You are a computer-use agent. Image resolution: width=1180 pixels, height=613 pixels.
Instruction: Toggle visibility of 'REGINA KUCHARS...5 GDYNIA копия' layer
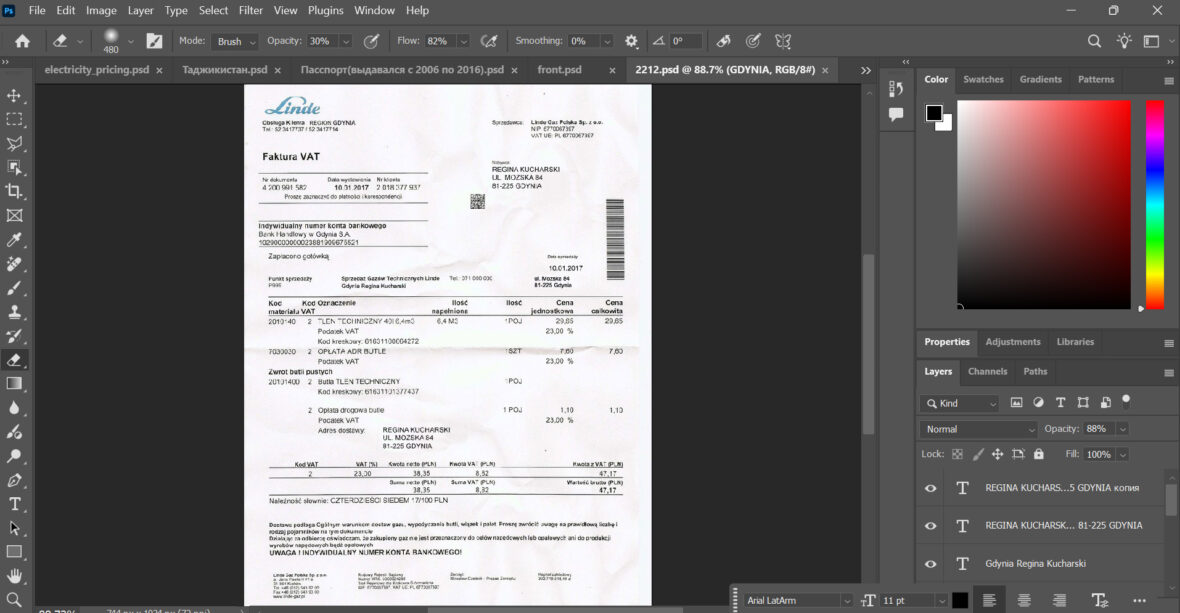pos(930,488)
